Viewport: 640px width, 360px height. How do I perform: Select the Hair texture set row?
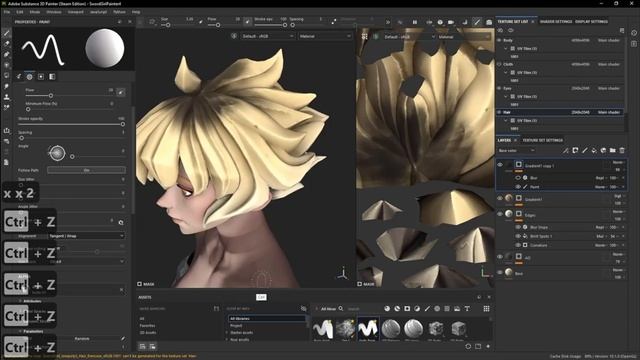point(560,112)
